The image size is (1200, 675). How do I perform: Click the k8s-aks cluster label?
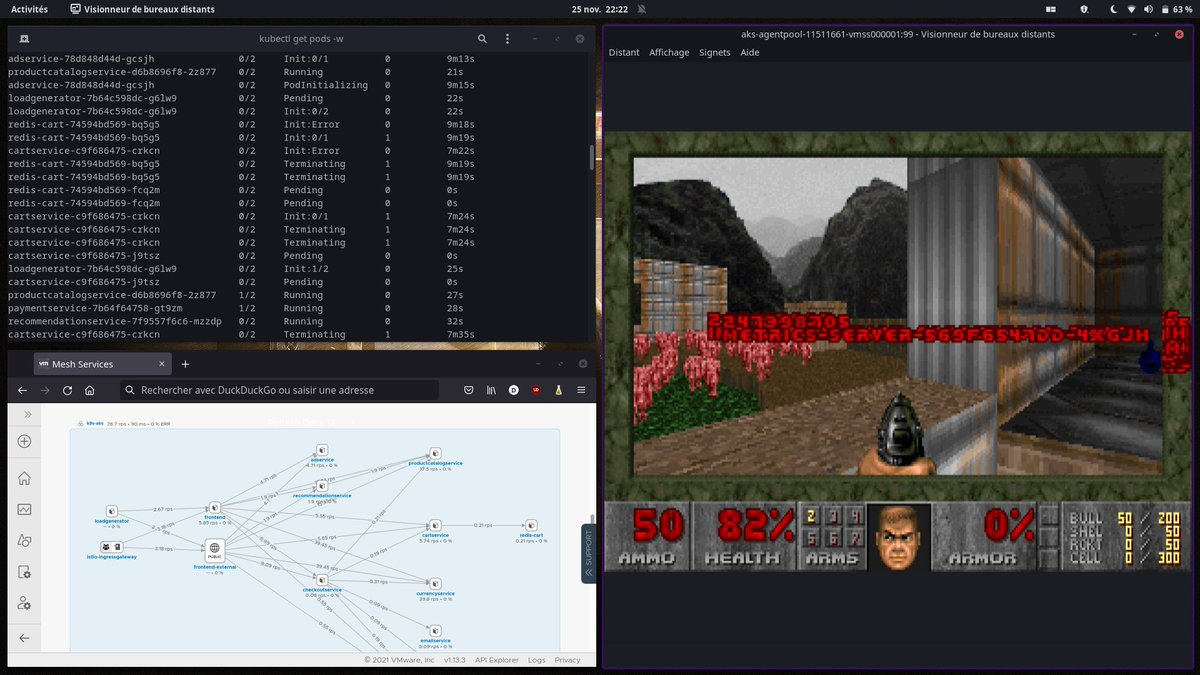tap(96, 424)
